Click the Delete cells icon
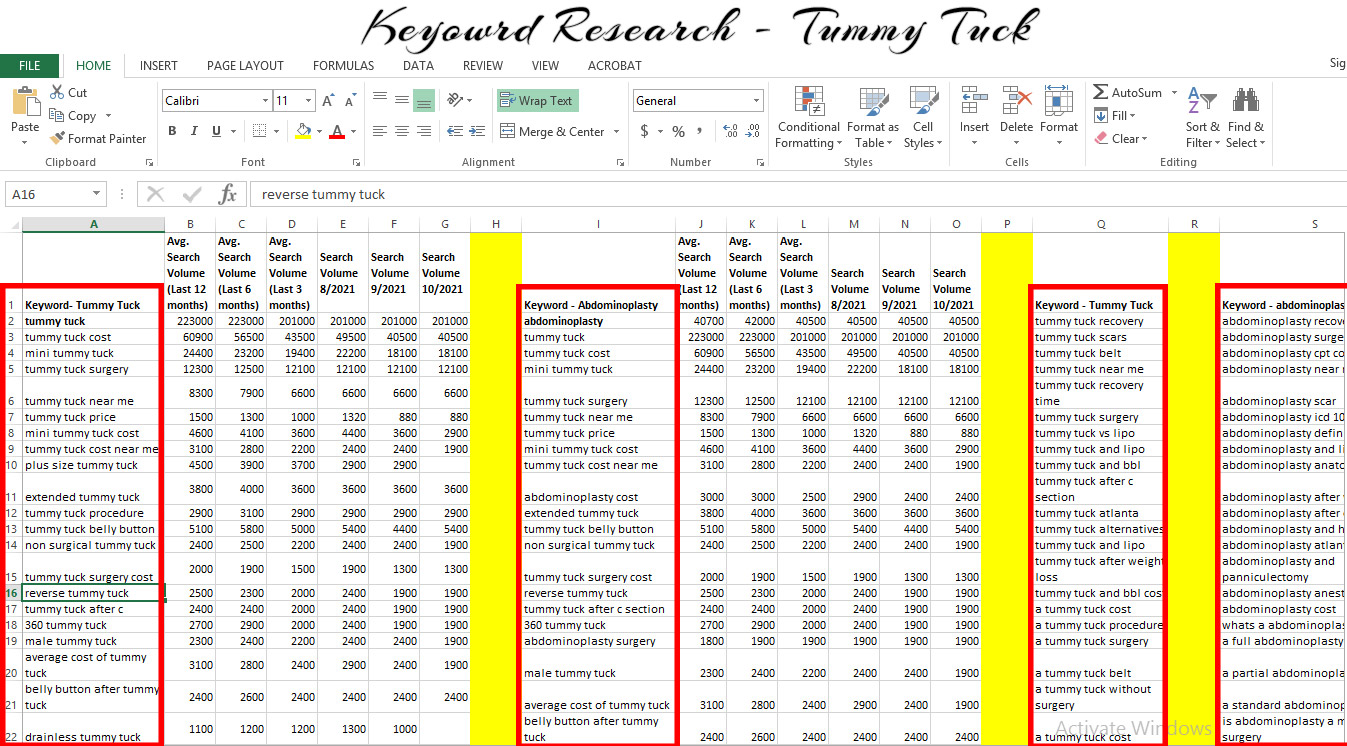The height and width of the screenshot is (746, 1347). (x=1016, y=101)
